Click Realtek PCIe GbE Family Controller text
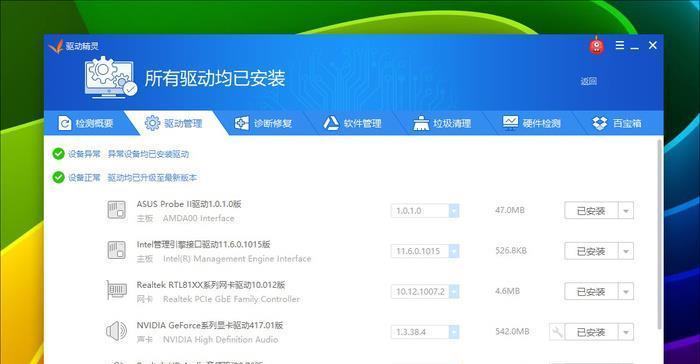This screenshot has height=364, width=700. tap(231, 299)
